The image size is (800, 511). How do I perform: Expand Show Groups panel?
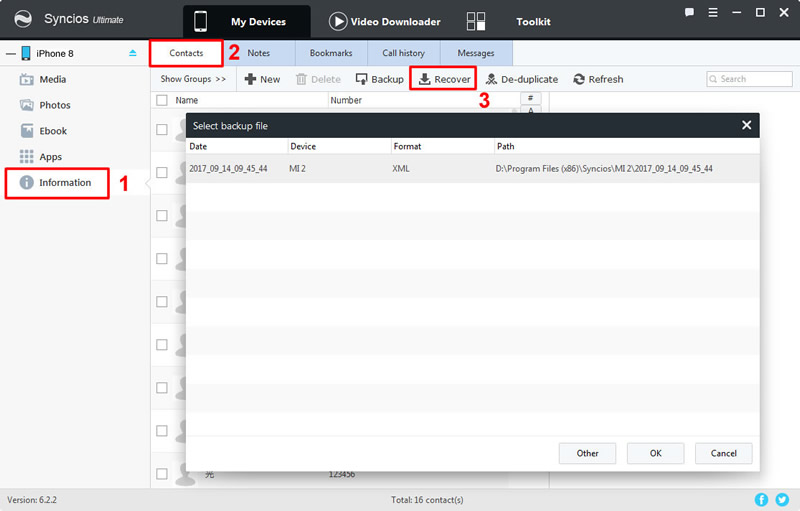coord(193,79)
